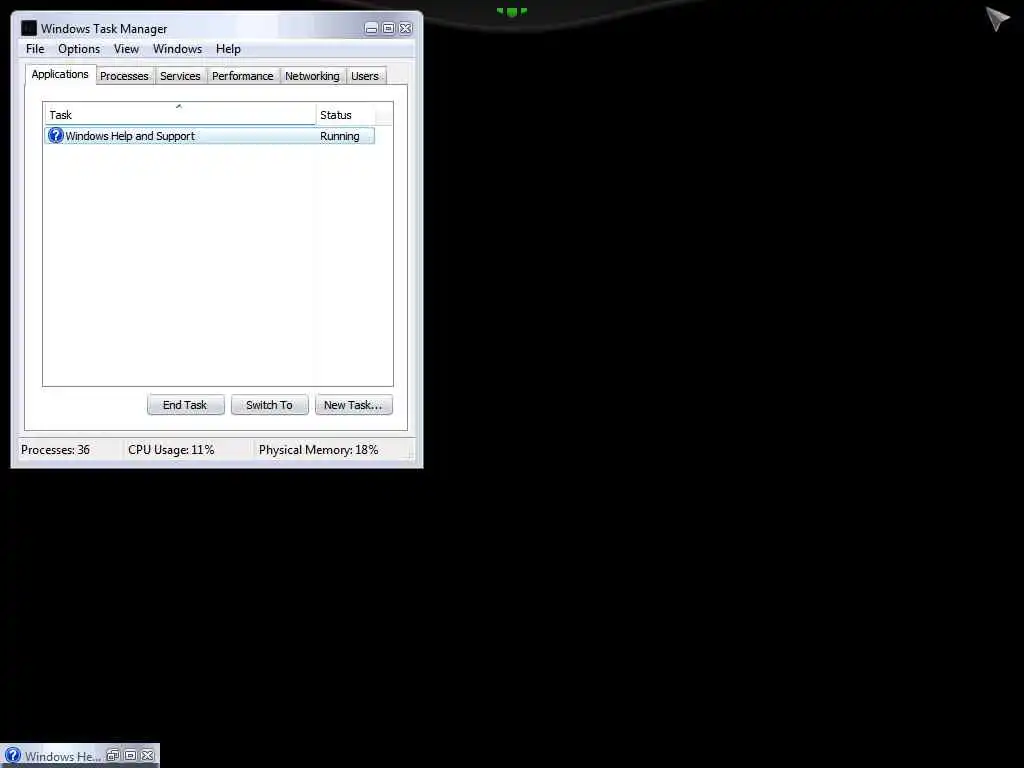Viewport: 1024px width, 768px height.
Task: Switch to the Networking tab
Action: click(x=312, y=76)
